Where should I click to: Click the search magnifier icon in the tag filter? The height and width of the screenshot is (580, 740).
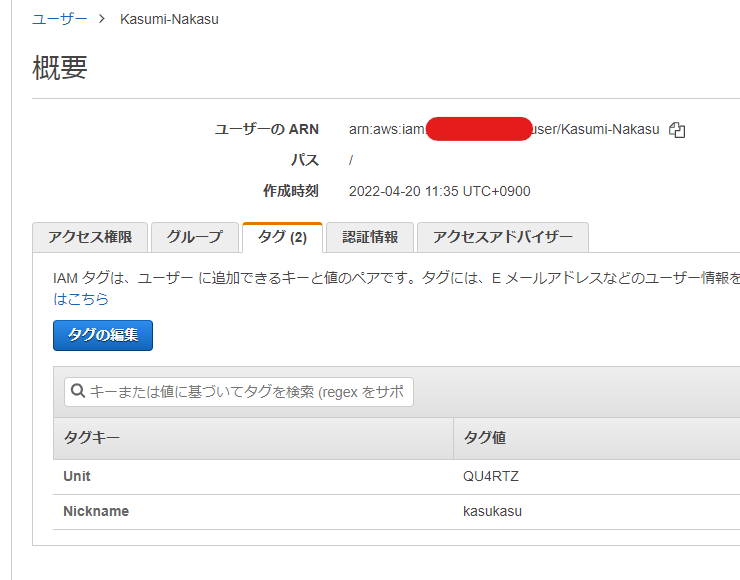[78, 391]
